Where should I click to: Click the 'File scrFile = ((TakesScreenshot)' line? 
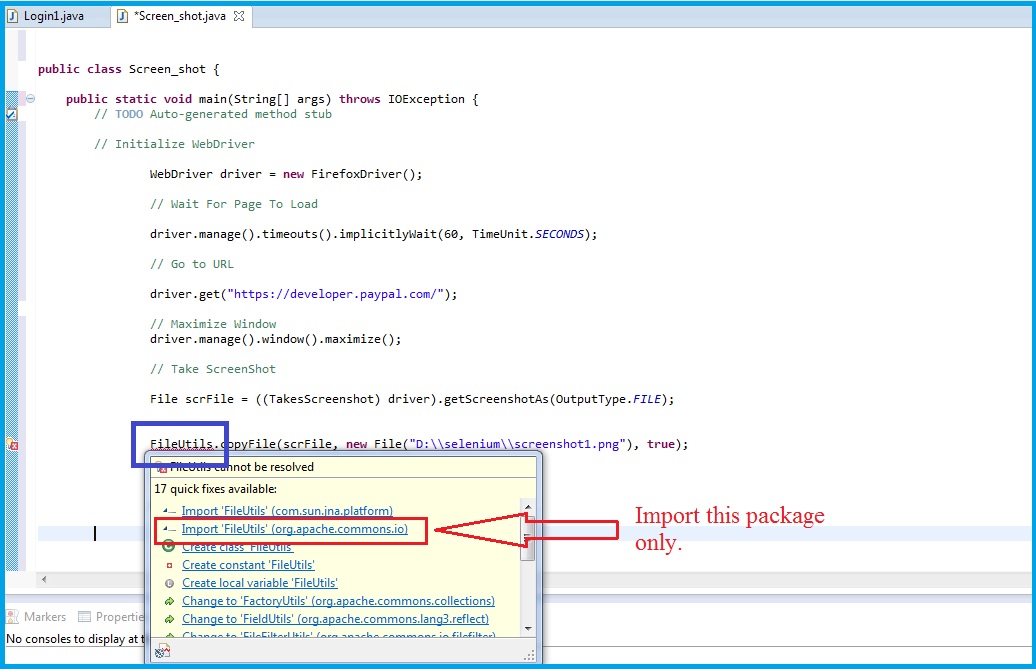[412, 399]
